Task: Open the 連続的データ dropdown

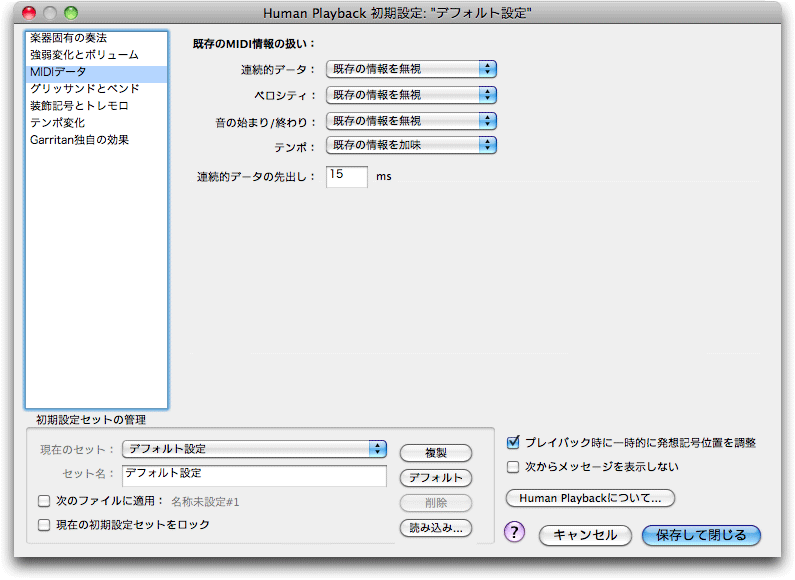Action: (411, 69)
